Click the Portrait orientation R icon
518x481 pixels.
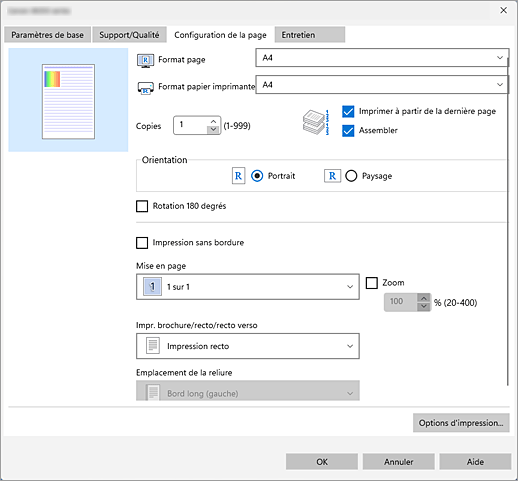(x=238, y=176)
